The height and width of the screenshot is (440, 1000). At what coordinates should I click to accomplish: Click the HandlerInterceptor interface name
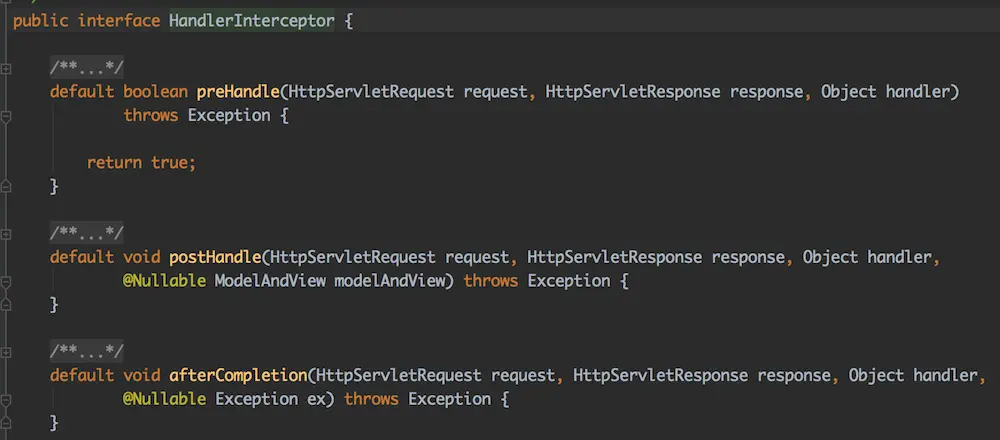(x=250, y=21)
